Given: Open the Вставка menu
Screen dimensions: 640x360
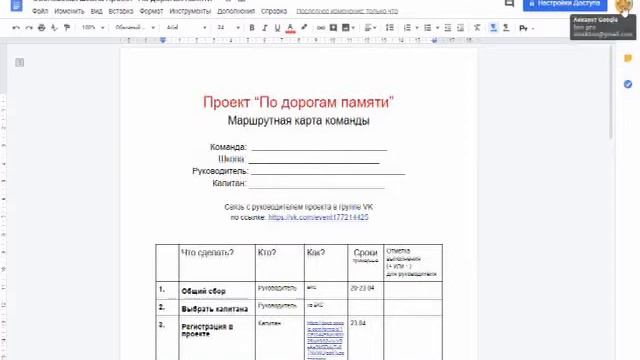Looking at the screenshot, I should (121, 11).
